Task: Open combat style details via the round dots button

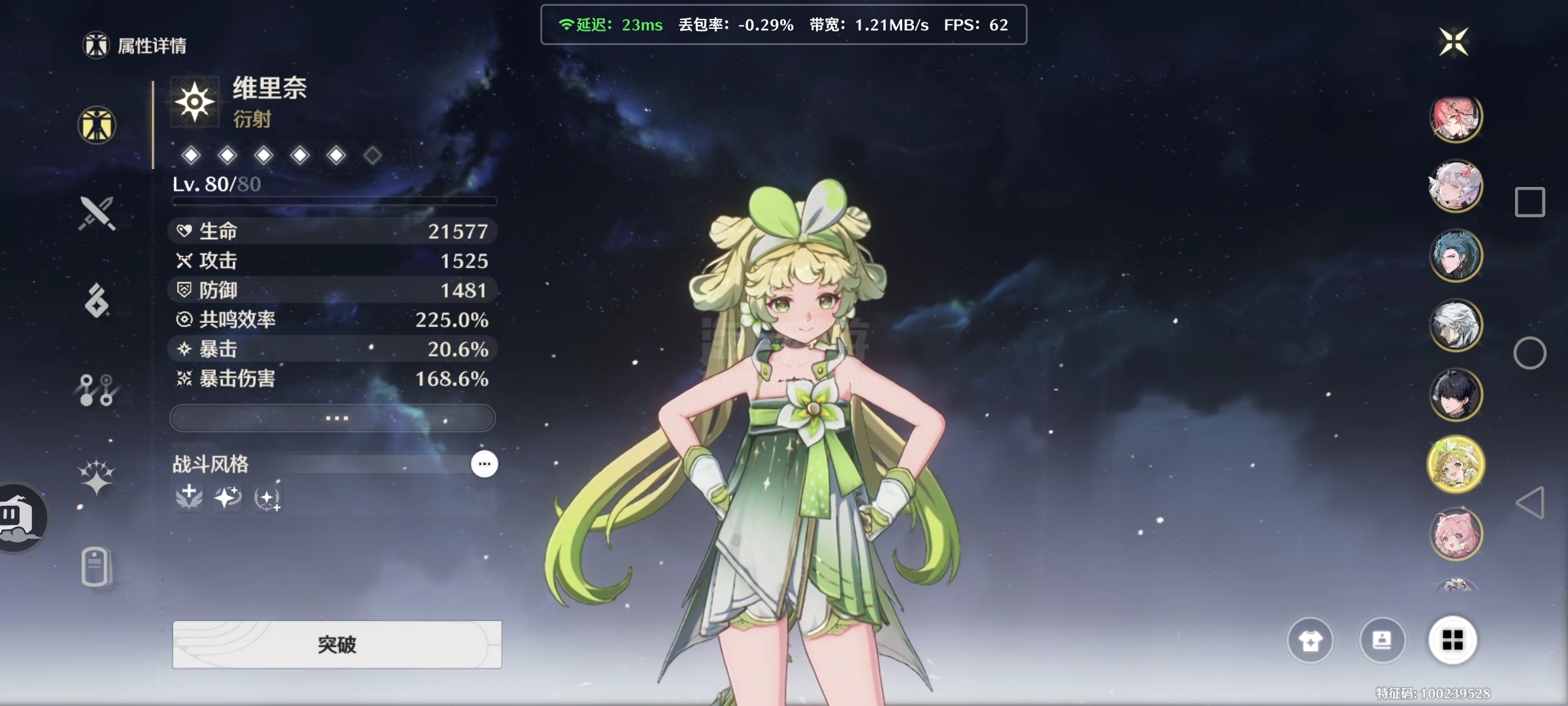Action: pos(484,464)
